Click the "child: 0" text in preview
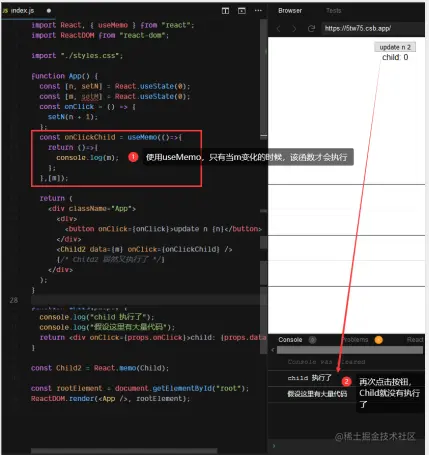The image size is (429, 455). [395, 57]
